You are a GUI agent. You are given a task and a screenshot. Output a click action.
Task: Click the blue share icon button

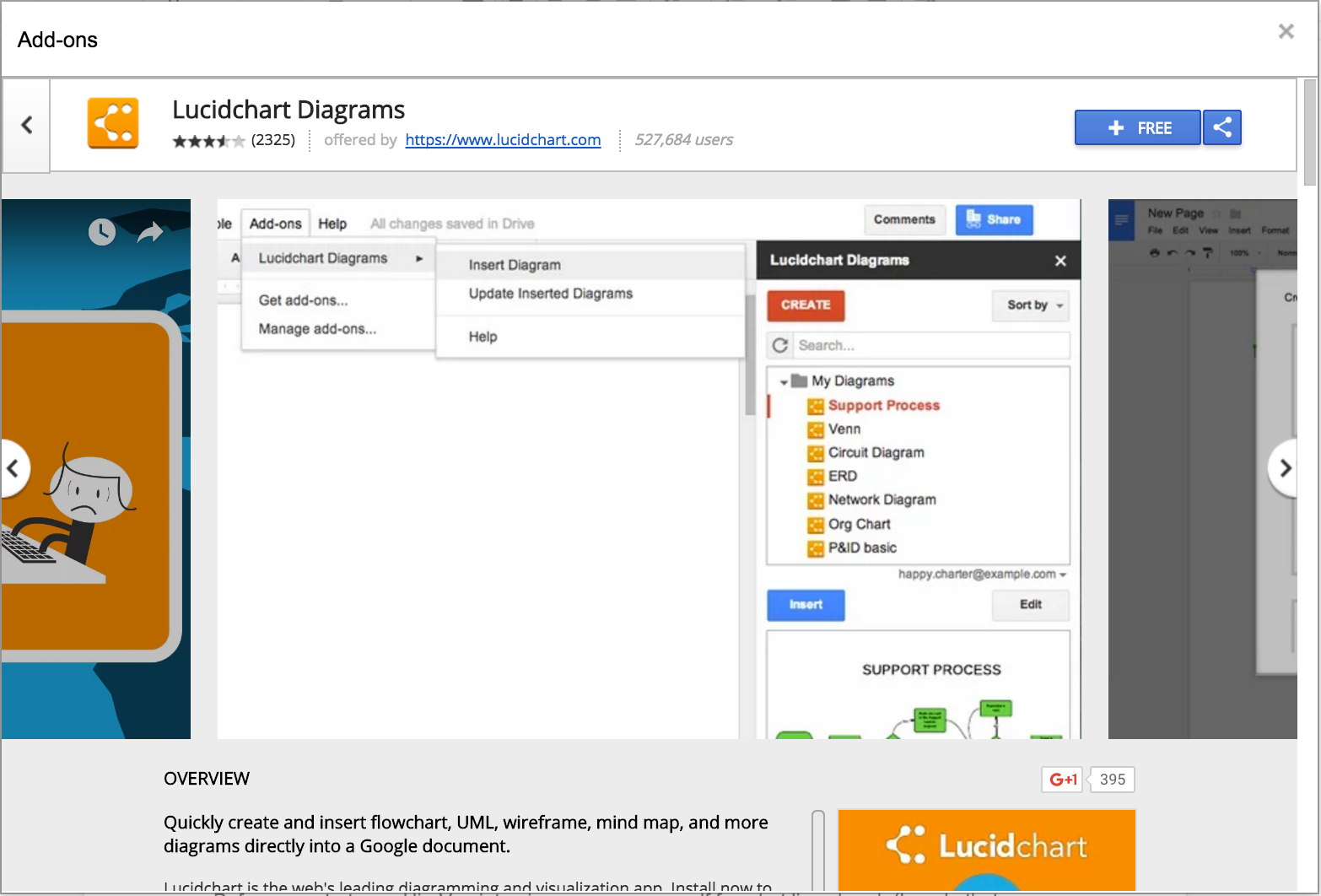point(1222,127)
